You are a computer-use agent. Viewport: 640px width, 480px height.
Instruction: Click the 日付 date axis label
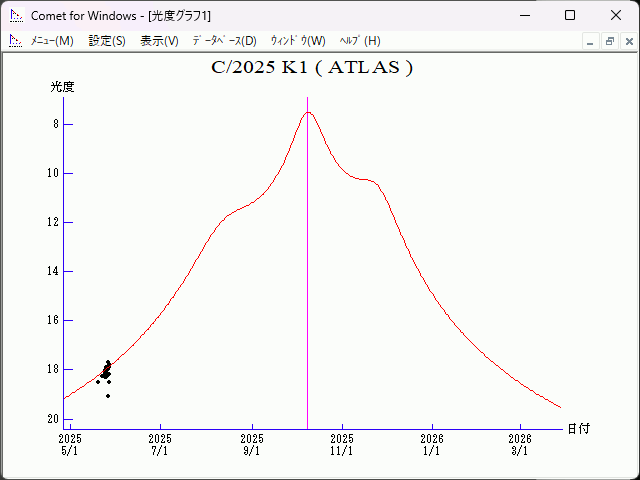[578, 429]
